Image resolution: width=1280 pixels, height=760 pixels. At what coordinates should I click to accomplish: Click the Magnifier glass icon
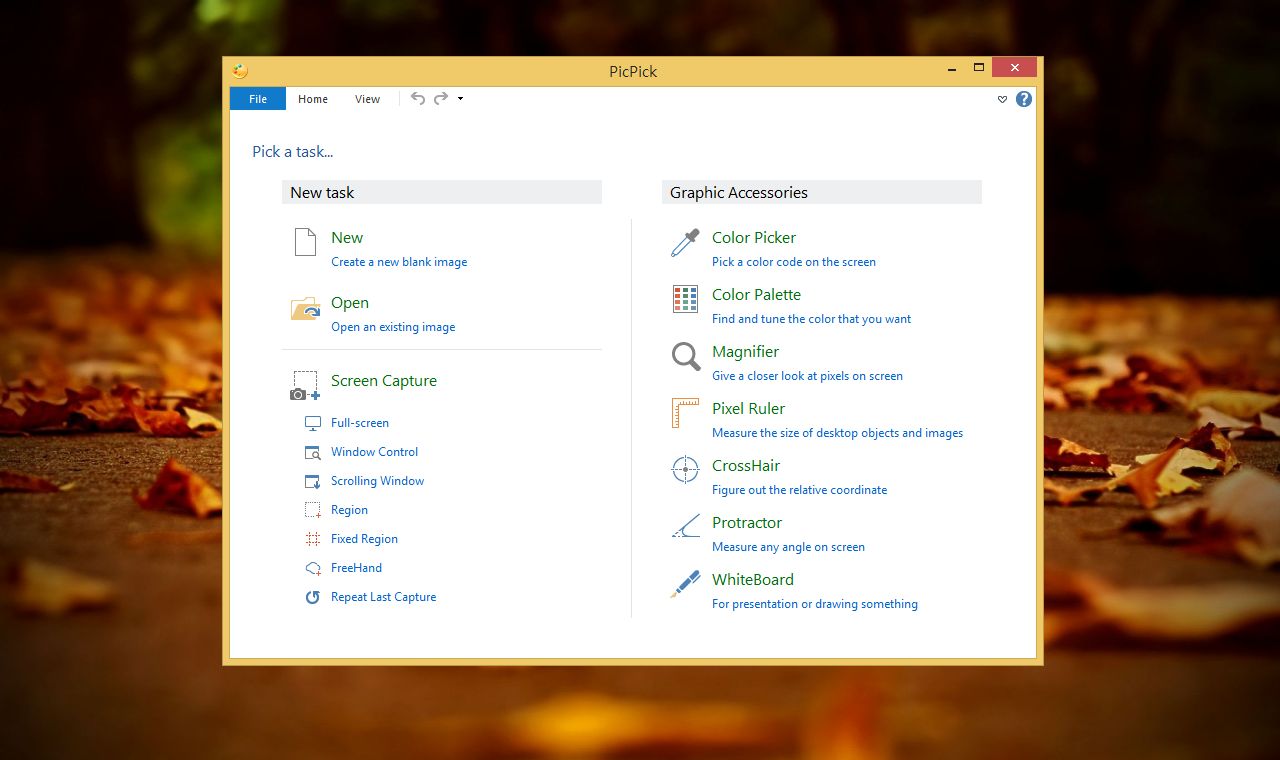pos(685,356)
